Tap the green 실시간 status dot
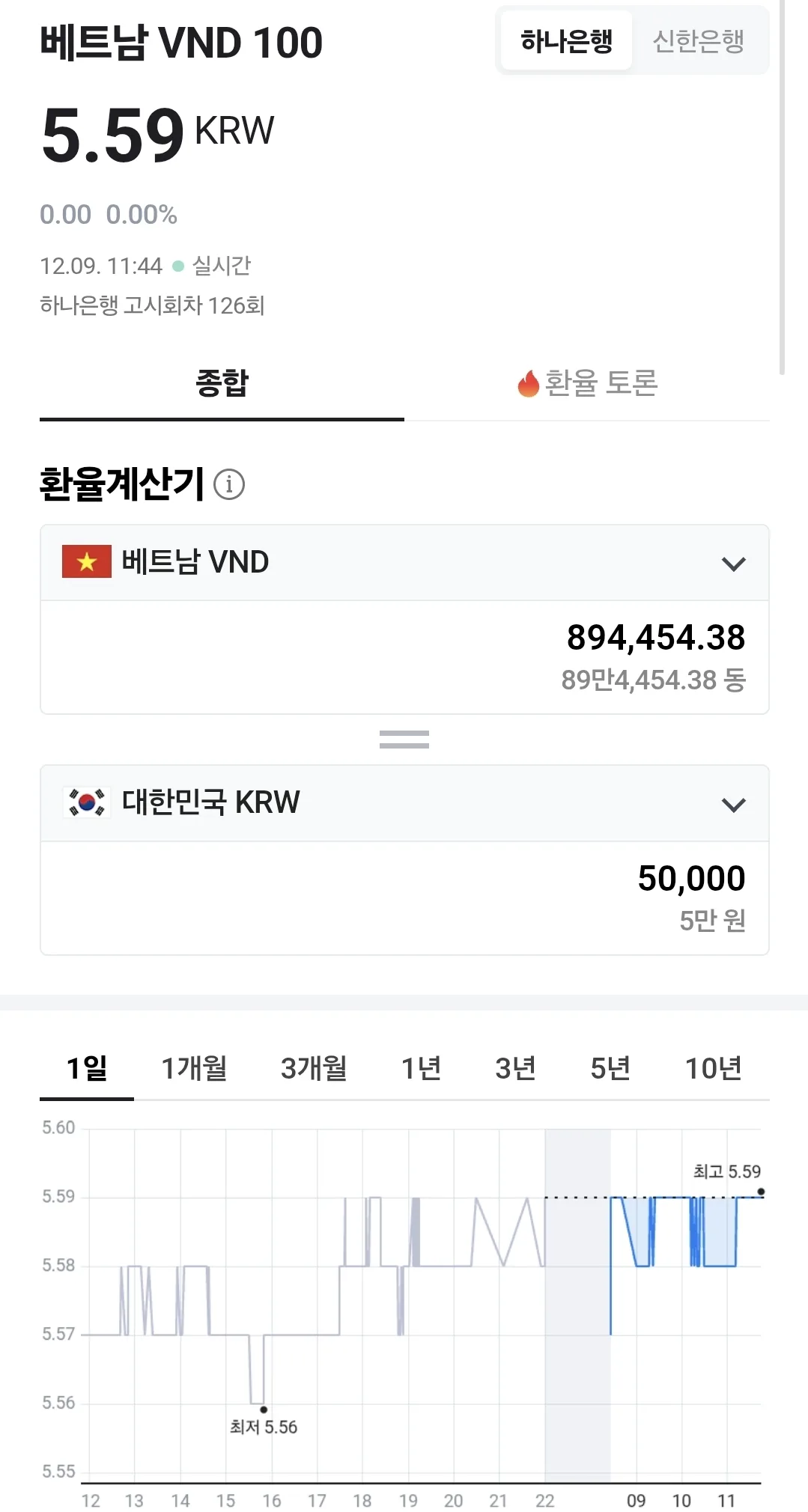 178,266
